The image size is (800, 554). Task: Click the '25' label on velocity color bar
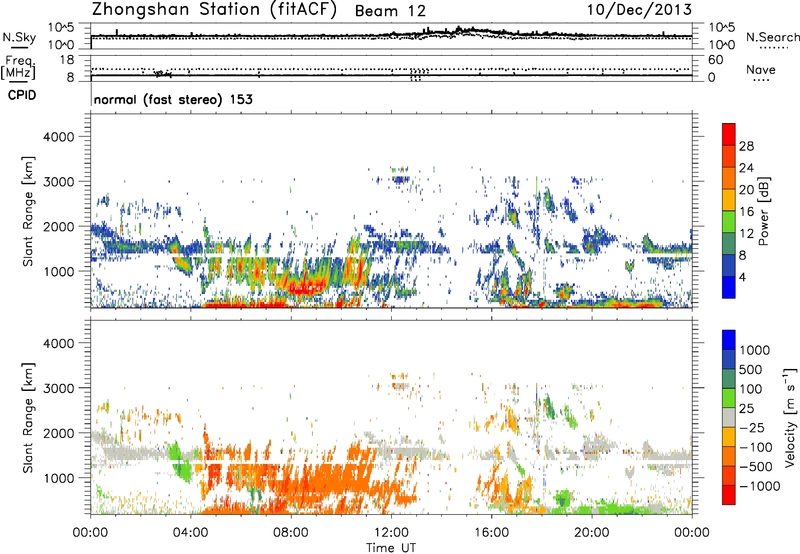[746, 408]
